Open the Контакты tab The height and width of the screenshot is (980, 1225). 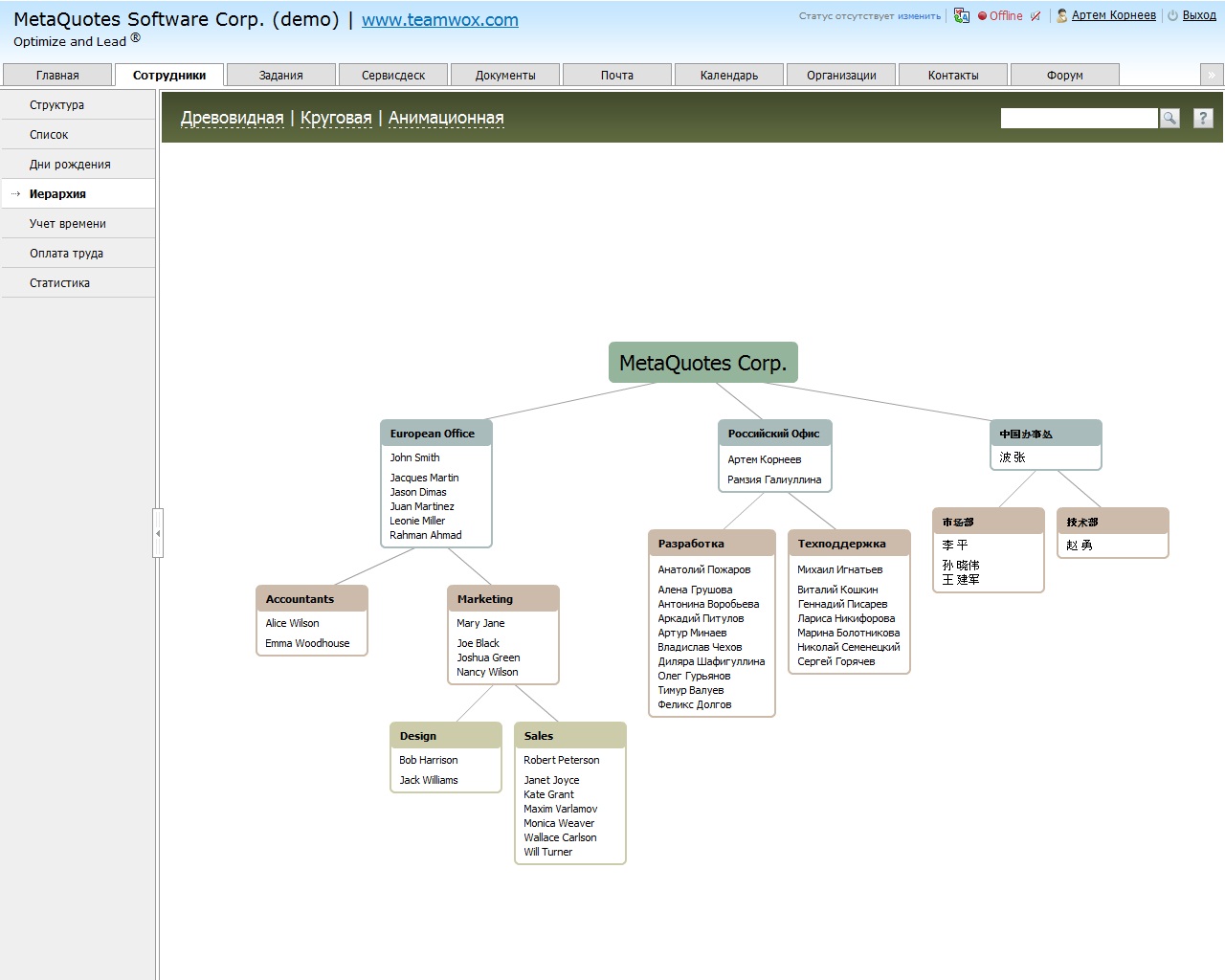953,75
